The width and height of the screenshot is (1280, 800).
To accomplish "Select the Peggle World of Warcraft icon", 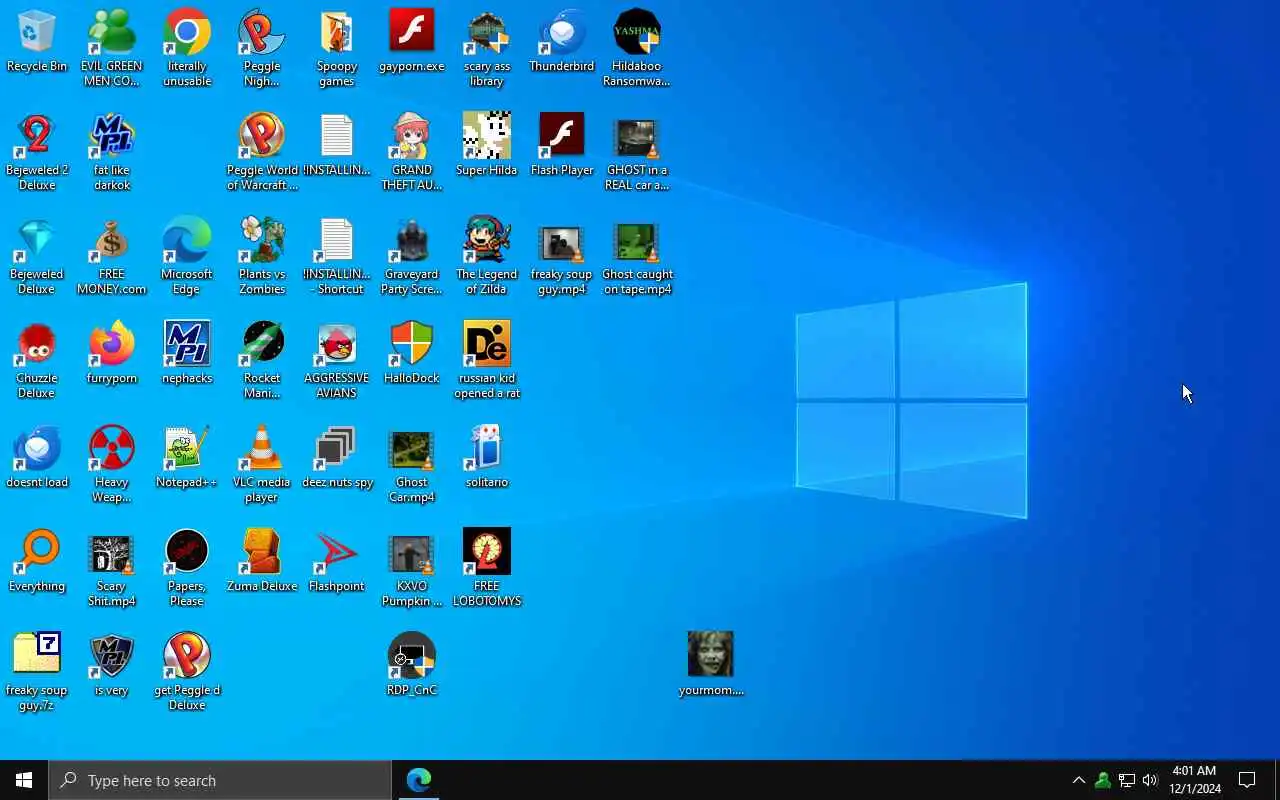I will pos(262,137).
